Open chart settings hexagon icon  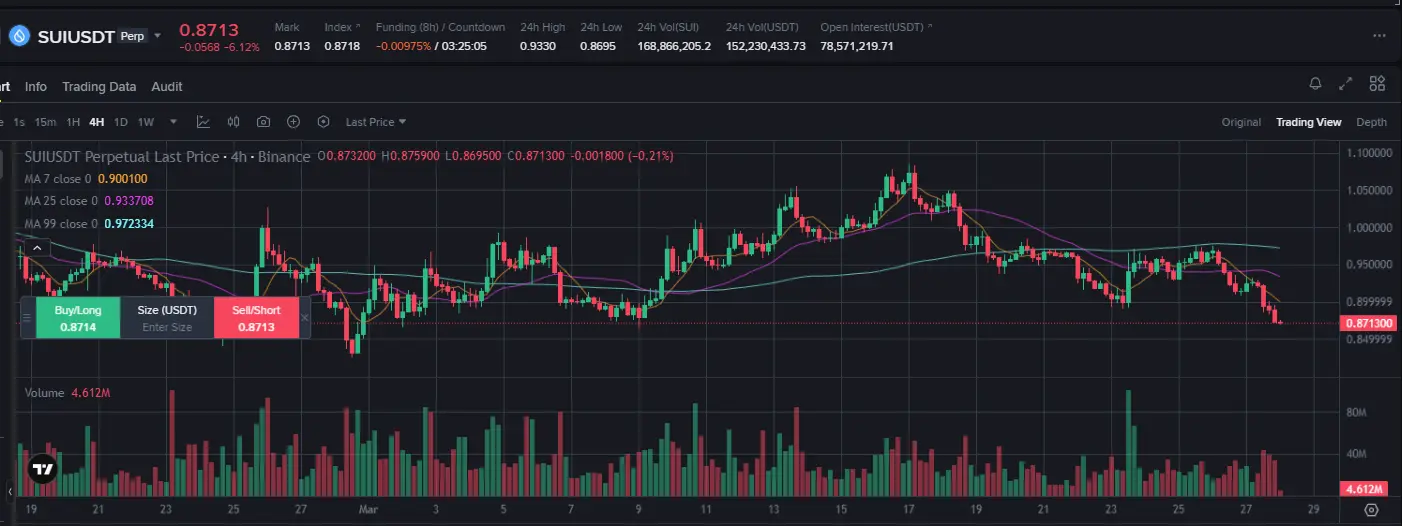pos(323,122)
